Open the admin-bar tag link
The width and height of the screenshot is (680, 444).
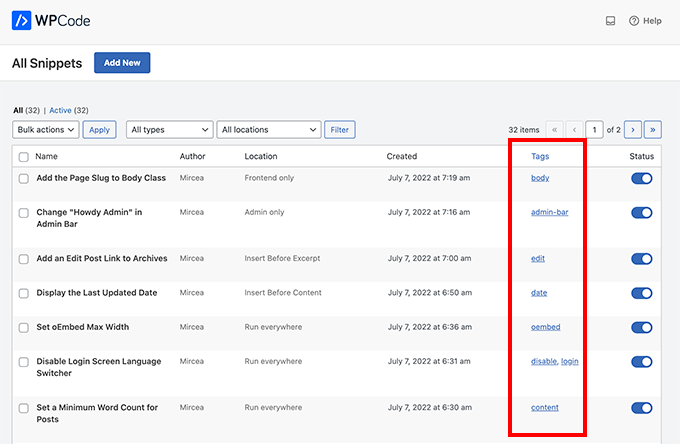coord(549,212)
